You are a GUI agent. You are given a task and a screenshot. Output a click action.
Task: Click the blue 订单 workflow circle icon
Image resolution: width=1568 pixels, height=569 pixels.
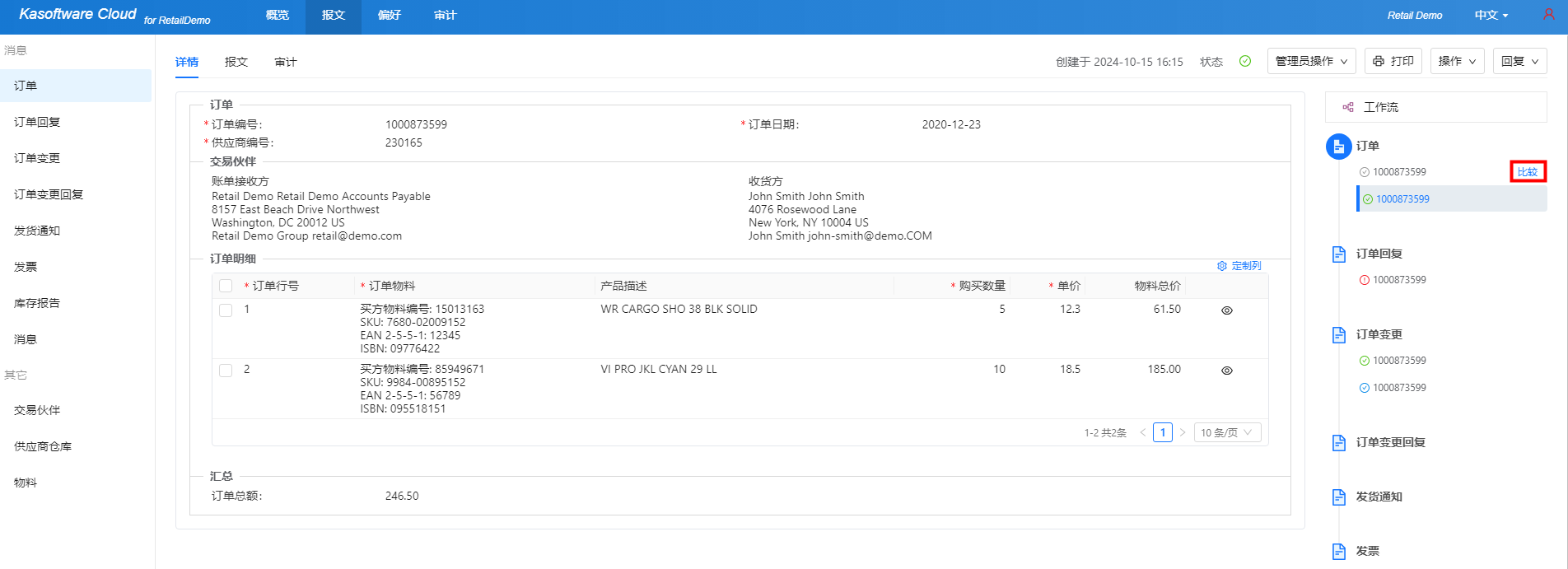(1339, 147)
